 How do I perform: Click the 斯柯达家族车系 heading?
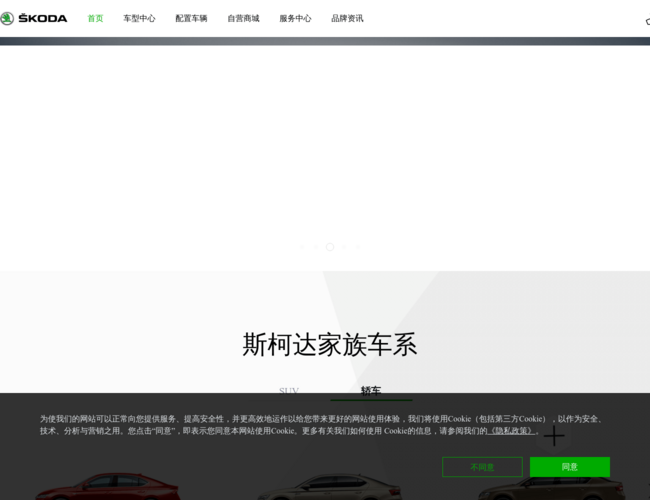click(x=330, y=344)
